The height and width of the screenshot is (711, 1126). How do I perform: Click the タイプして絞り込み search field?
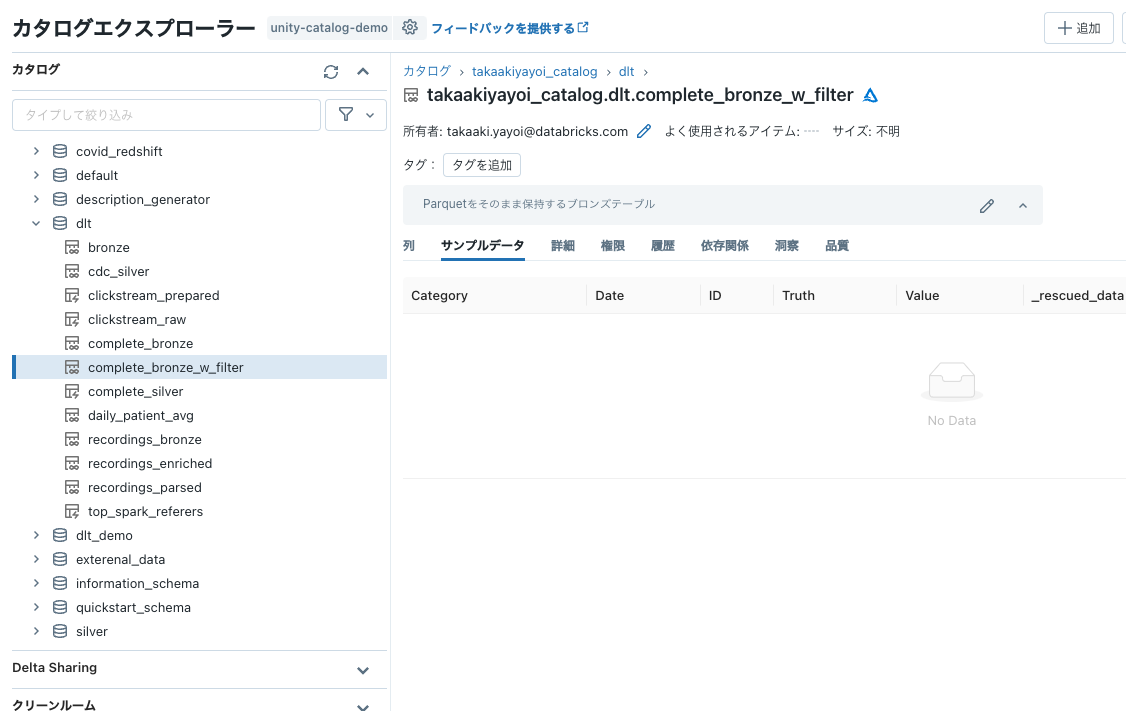pyautogui.click(x=166, y=114)
